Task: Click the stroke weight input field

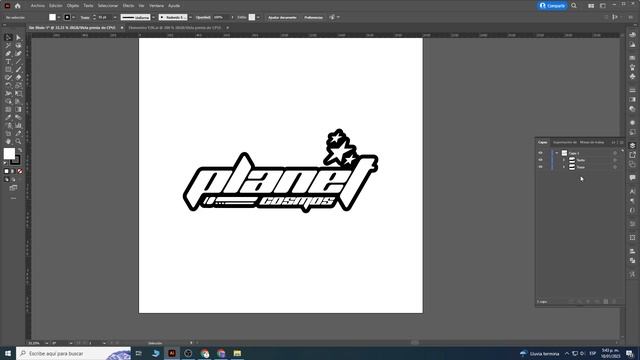Action: click(103, 18)
